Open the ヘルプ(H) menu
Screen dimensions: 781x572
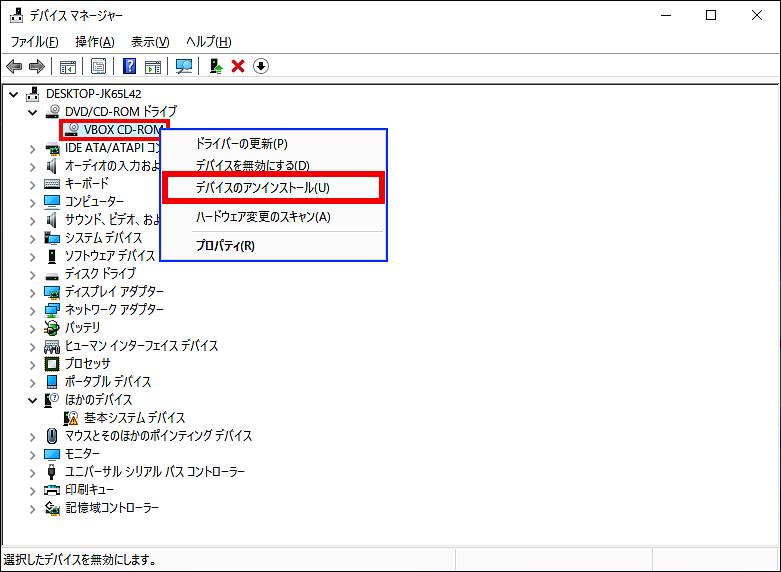(x=209, y=42)
